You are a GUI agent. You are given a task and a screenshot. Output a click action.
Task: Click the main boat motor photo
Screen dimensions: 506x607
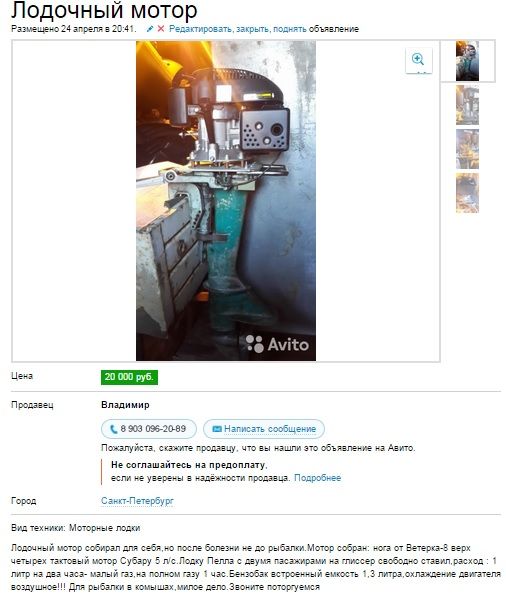tap(226, 201)
